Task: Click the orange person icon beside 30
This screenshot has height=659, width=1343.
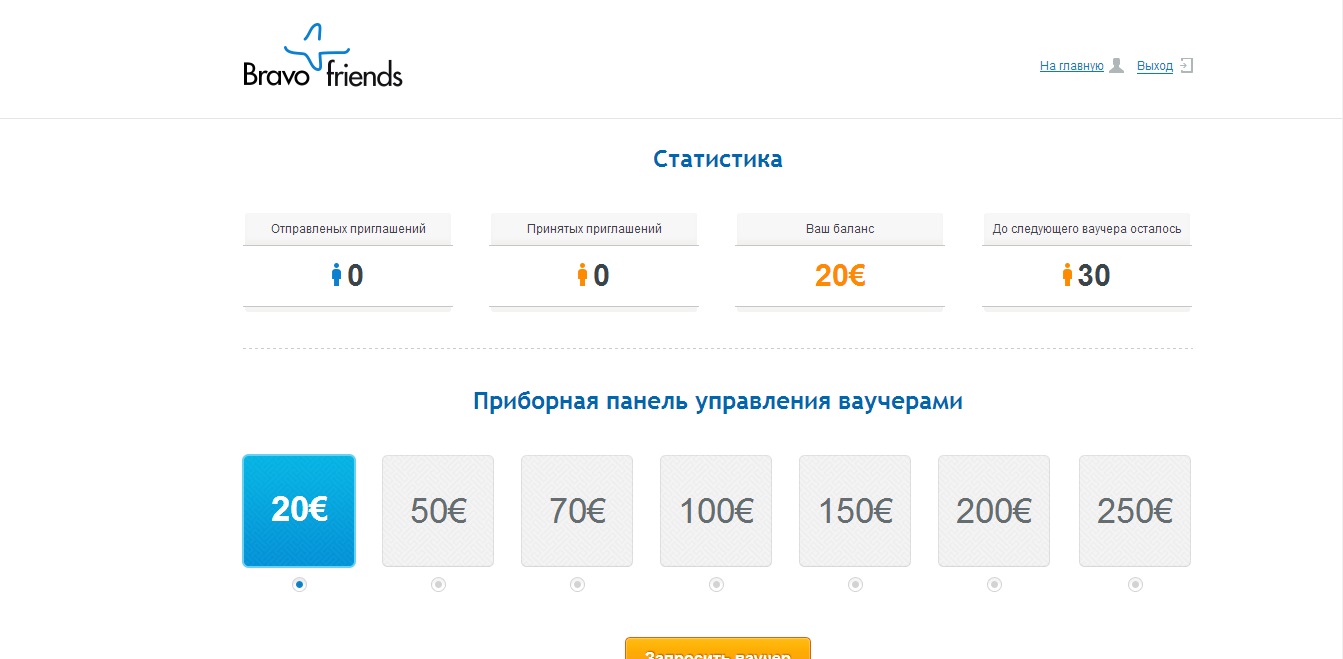Action: (1067, 275)
